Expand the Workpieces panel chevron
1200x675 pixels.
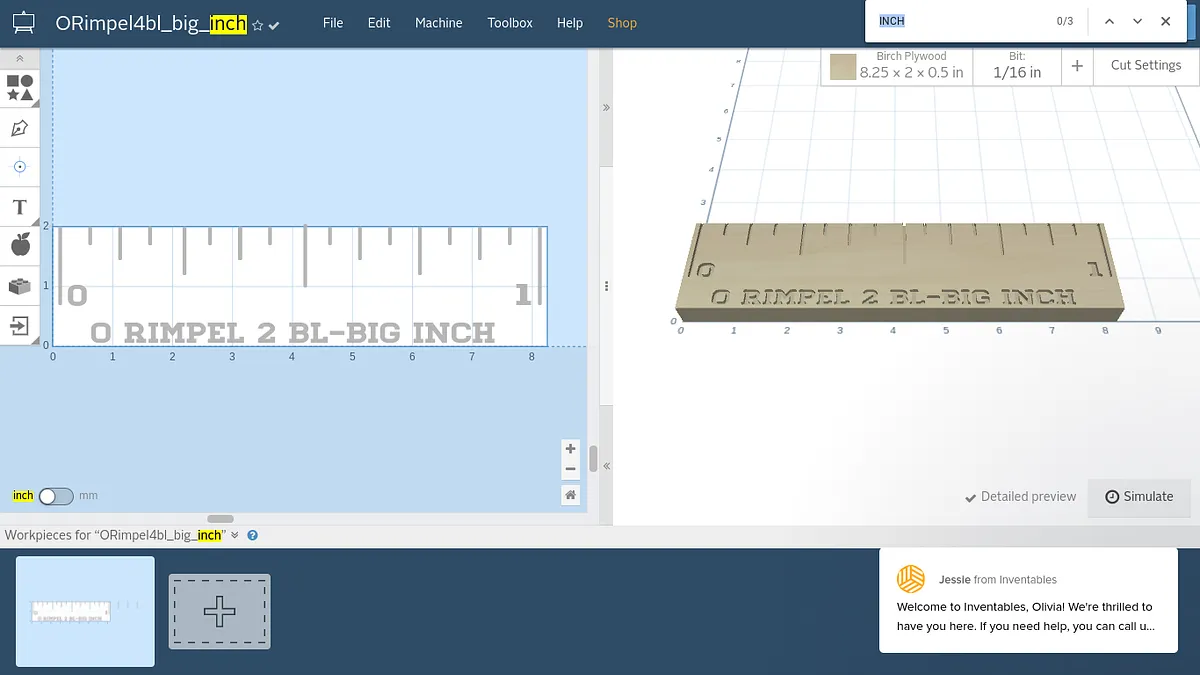235,535
